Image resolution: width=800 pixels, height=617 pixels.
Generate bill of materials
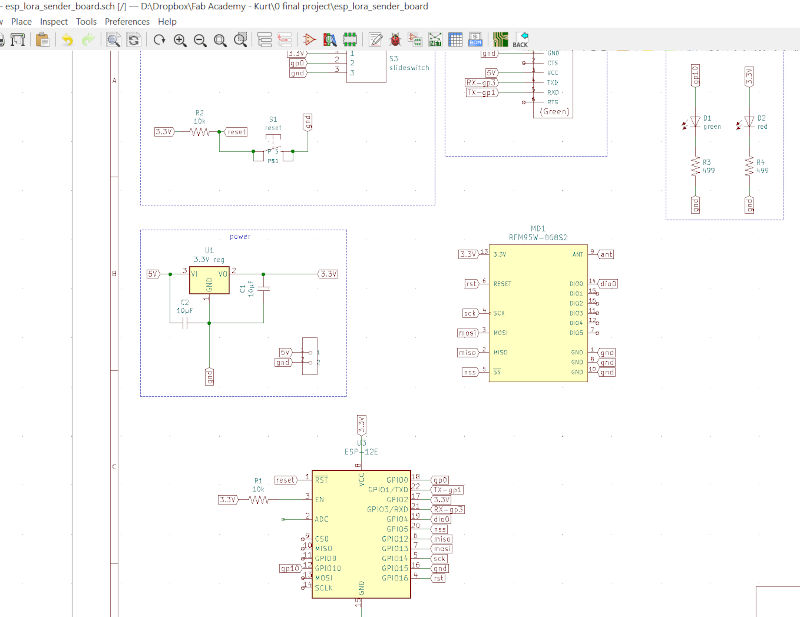pyautogui.click(x=475, y=40)
